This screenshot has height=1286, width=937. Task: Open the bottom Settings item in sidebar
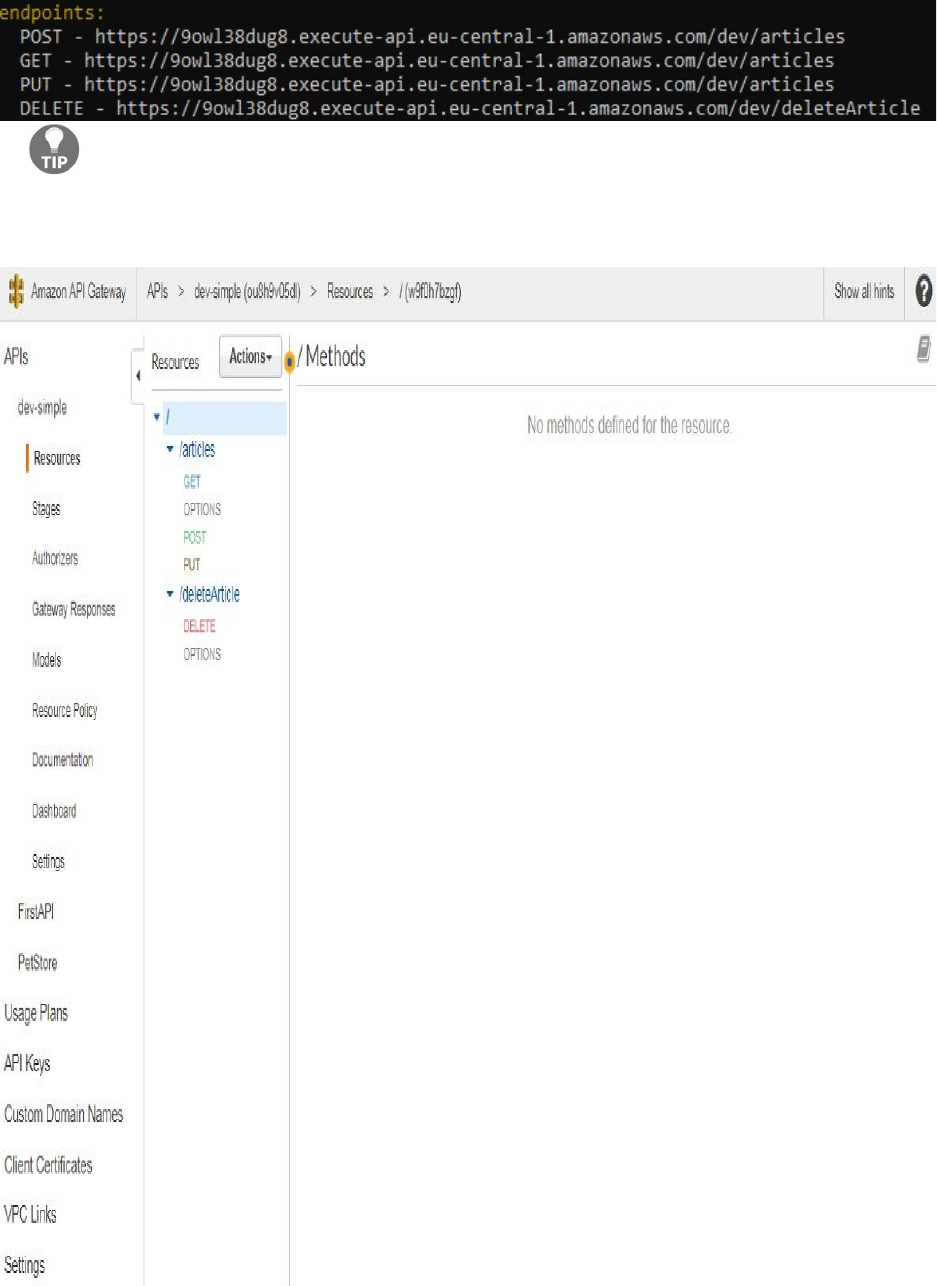pos(24,1266)
